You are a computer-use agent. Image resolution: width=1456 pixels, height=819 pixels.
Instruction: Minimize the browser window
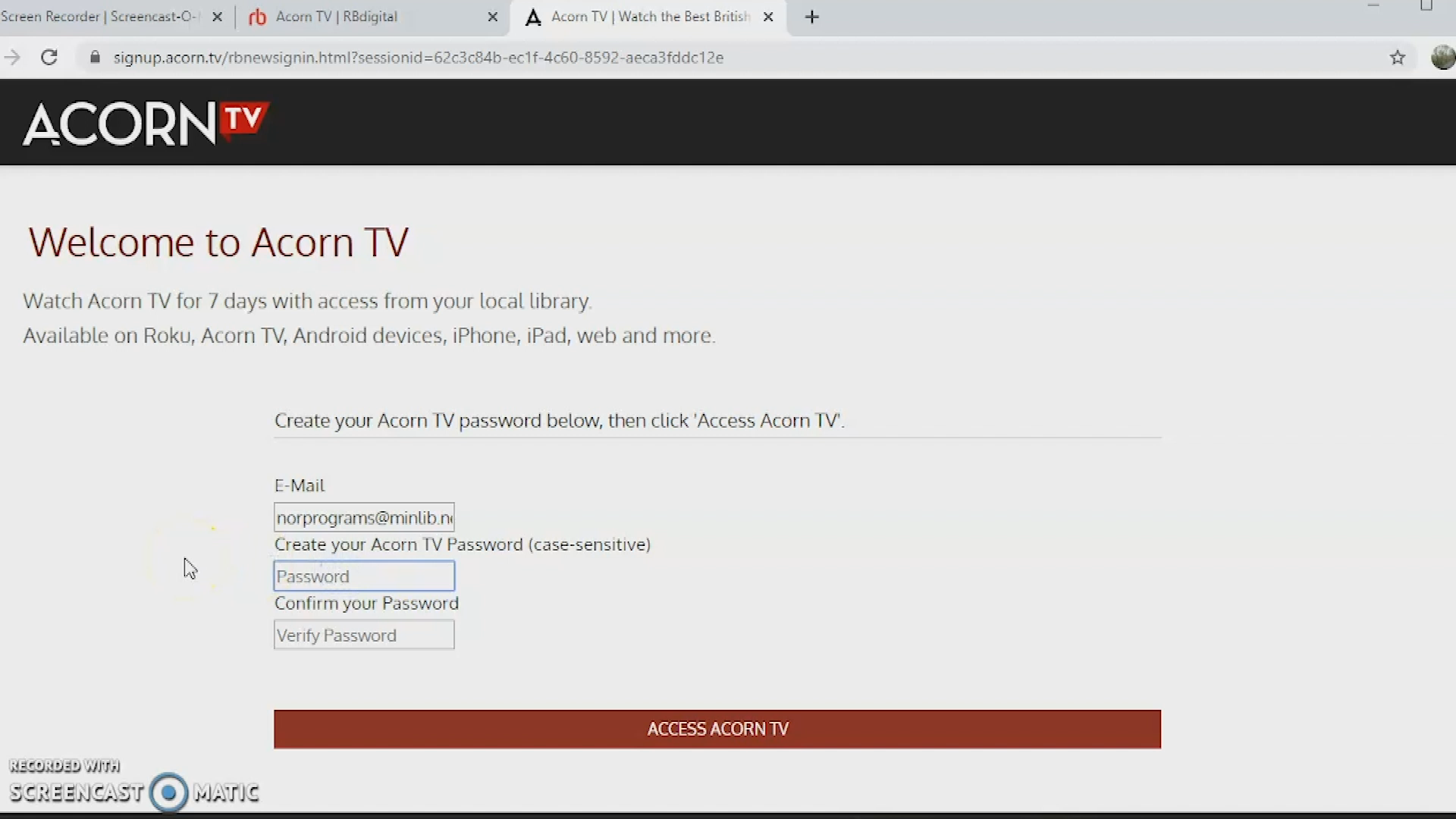(1373, 6)
